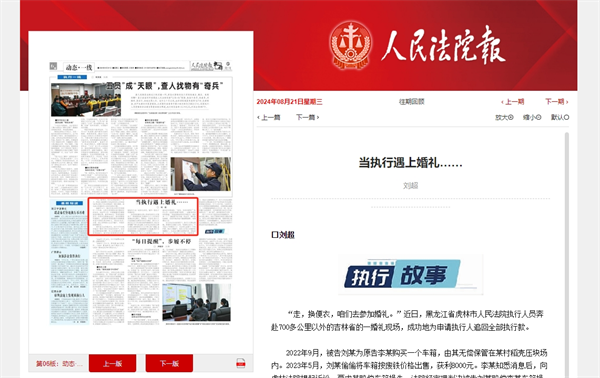This screenshot has width=600, height=378.
Task: Download the PDF of this page
Action: 241,363
